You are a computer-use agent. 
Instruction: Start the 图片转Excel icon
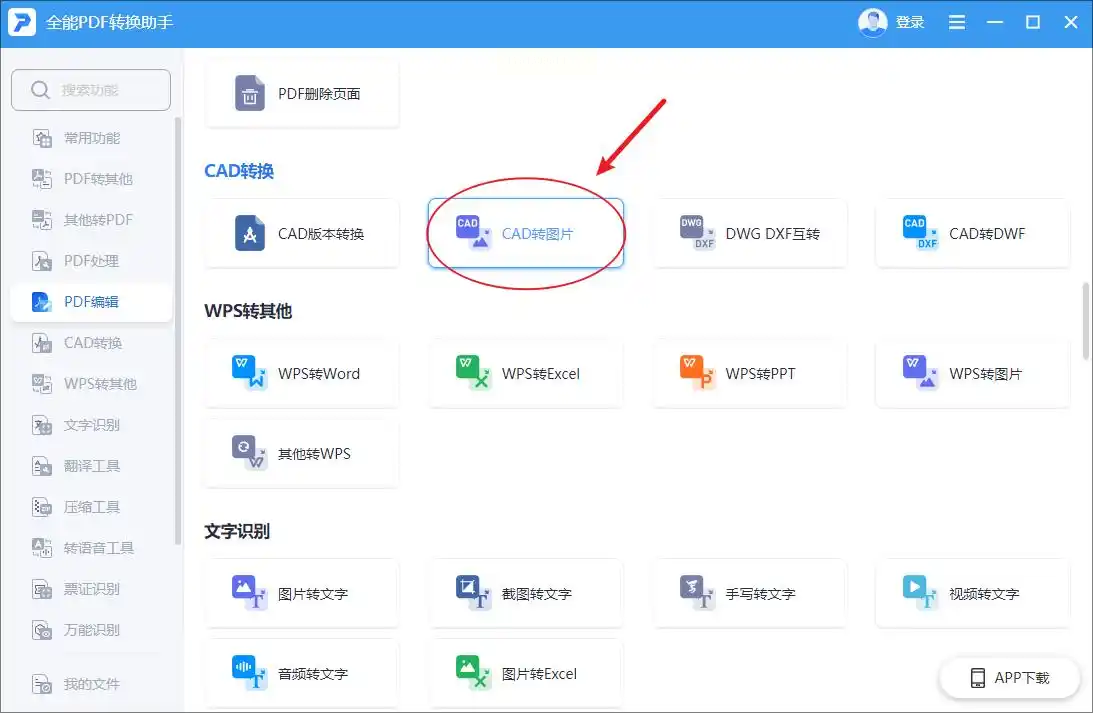473,673
